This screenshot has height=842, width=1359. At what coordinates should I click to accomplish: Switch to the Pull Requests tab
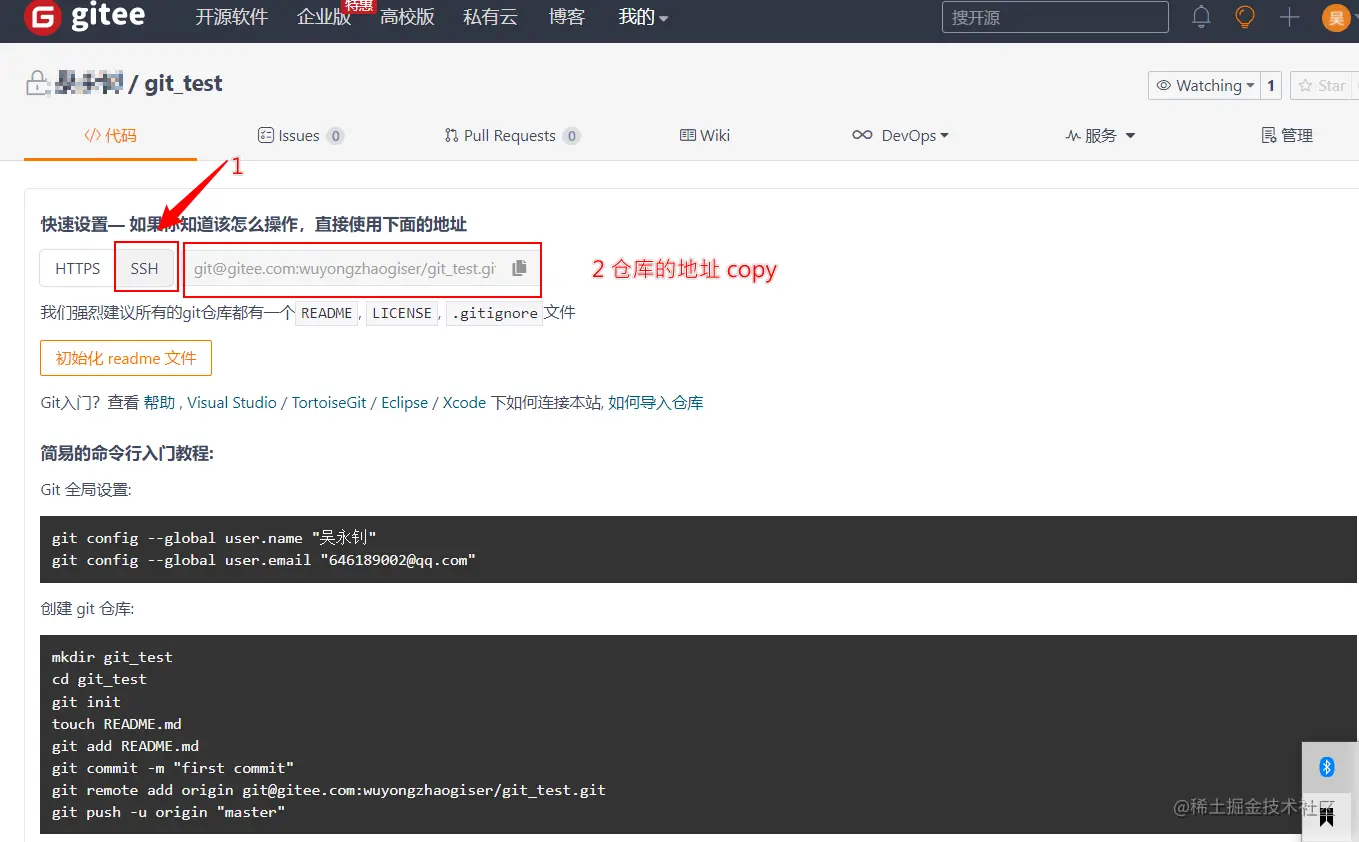512,135
